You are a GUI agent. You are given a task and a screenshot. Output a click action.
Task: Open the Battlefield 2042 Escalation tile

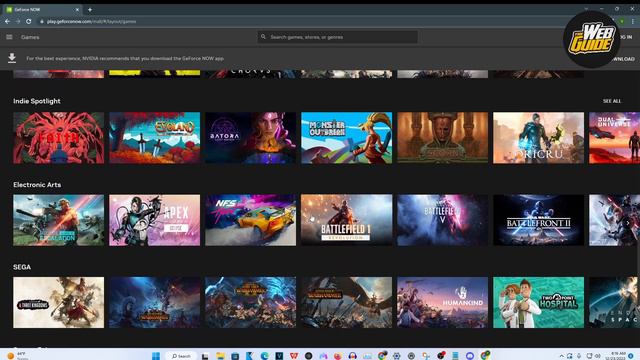pyautogui.click(x=58, y=220)
